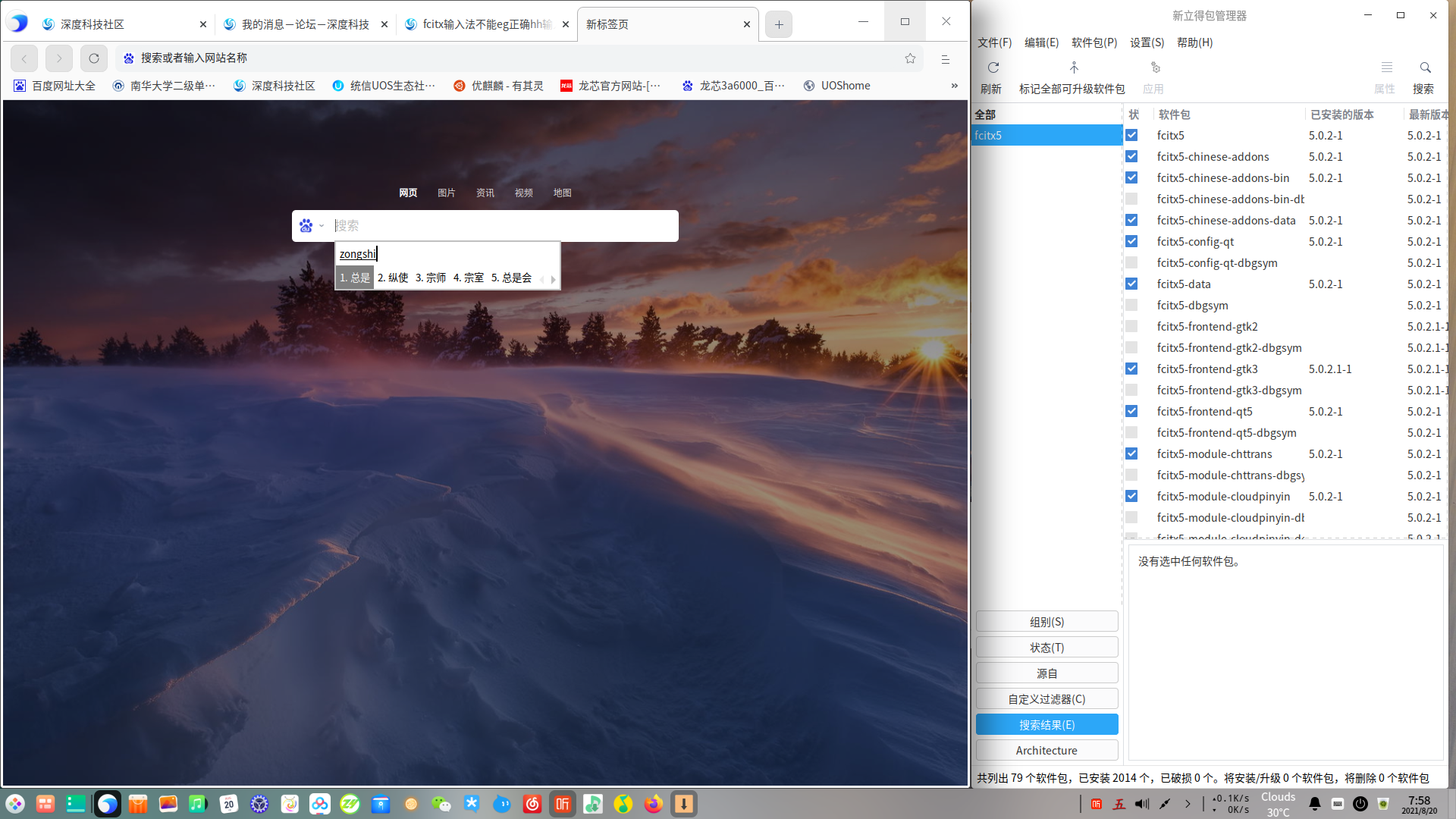Open browser hamburger menu icon
Screen dimensions: 1456x819
[945, 58]
